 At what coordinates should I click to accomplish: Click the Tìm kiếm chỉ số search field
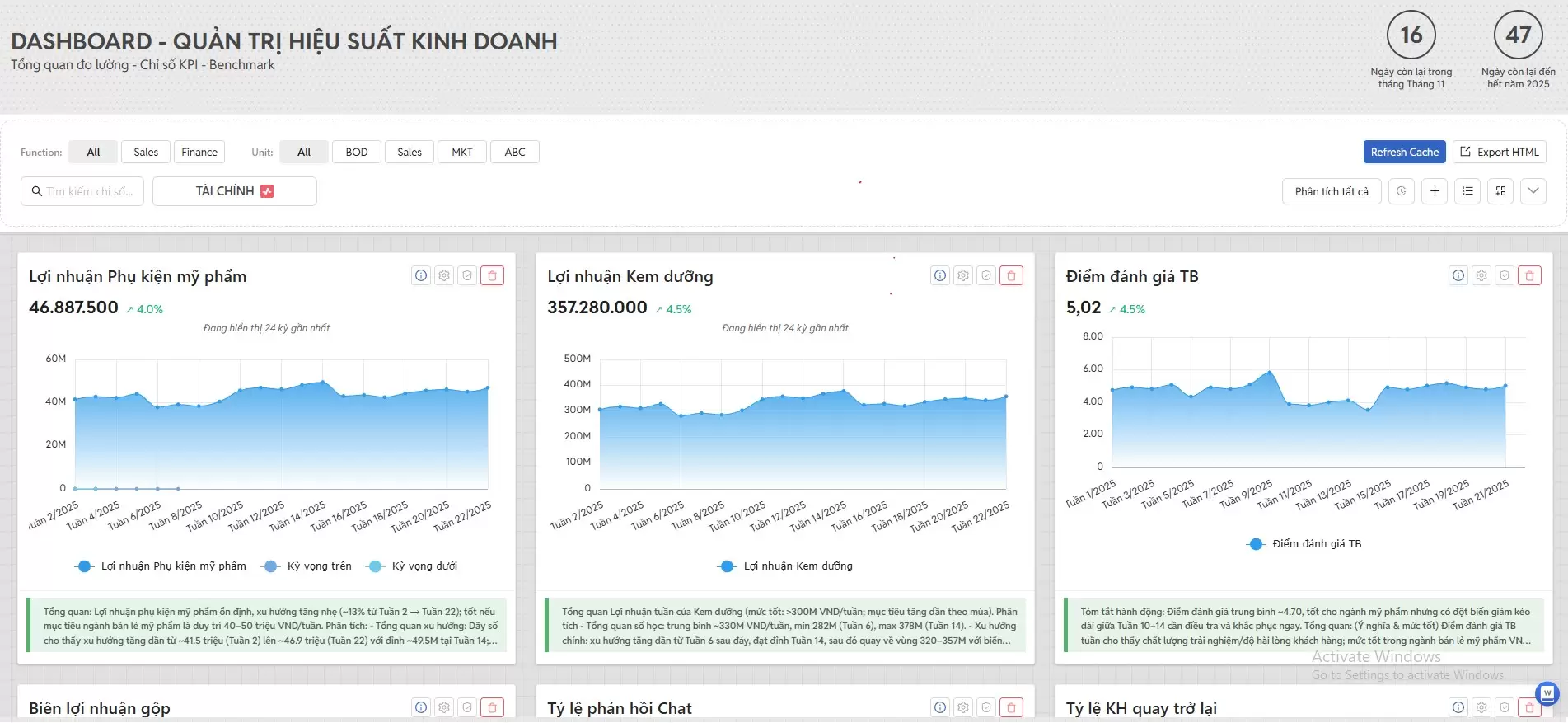(x=82, y=191)
